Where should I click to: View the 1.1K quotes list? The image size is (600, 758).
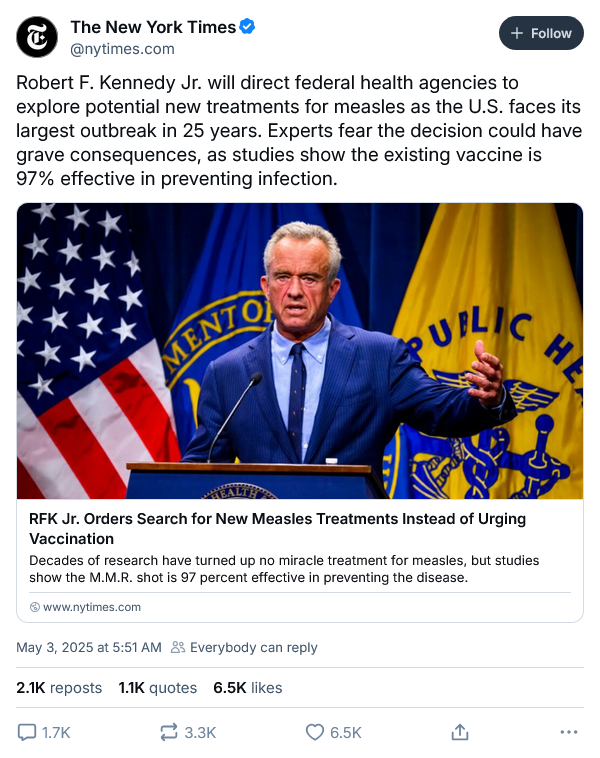click(156, 688)
